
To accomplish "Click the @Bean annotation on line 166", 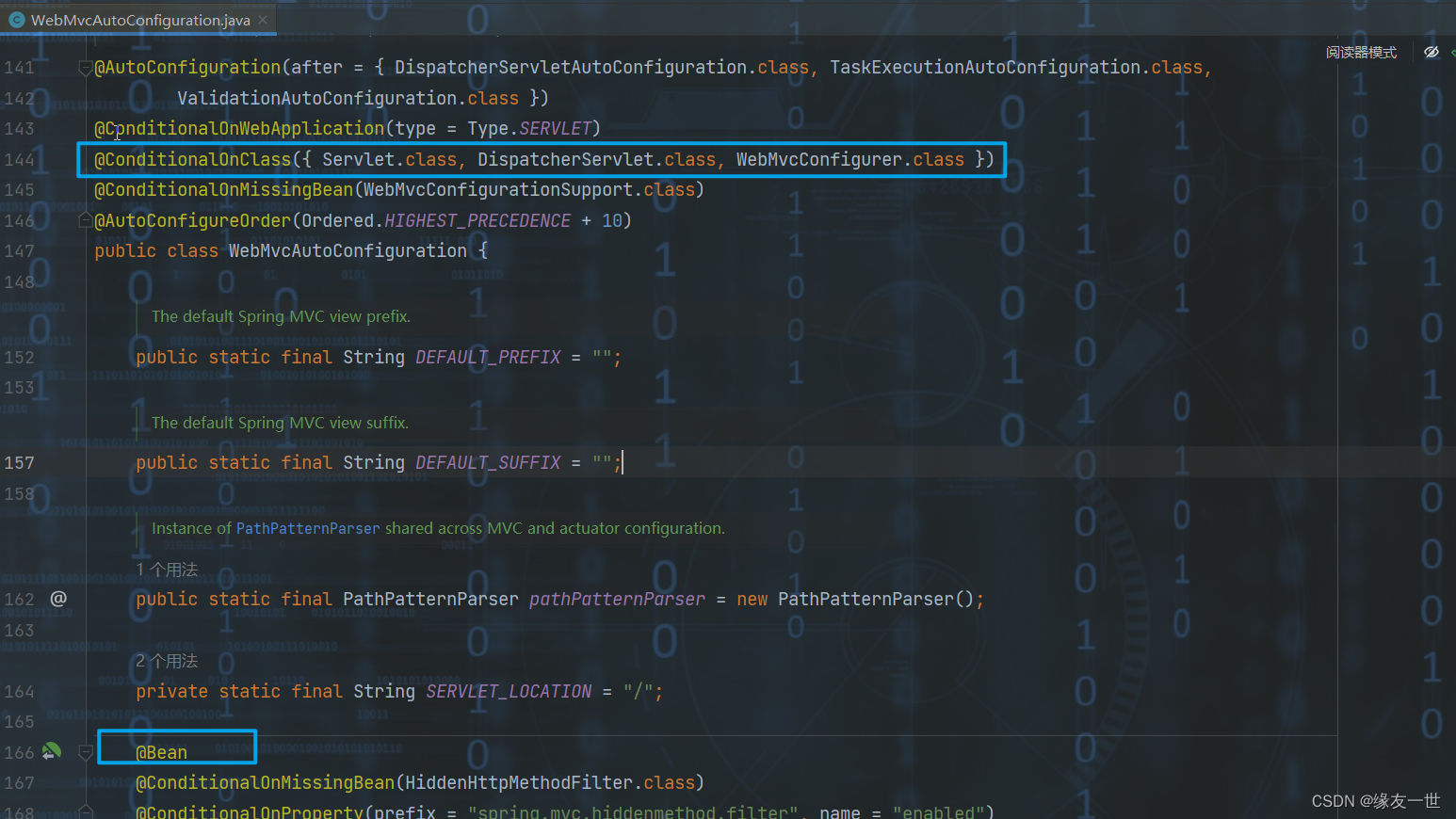I will tap(162, 753).
